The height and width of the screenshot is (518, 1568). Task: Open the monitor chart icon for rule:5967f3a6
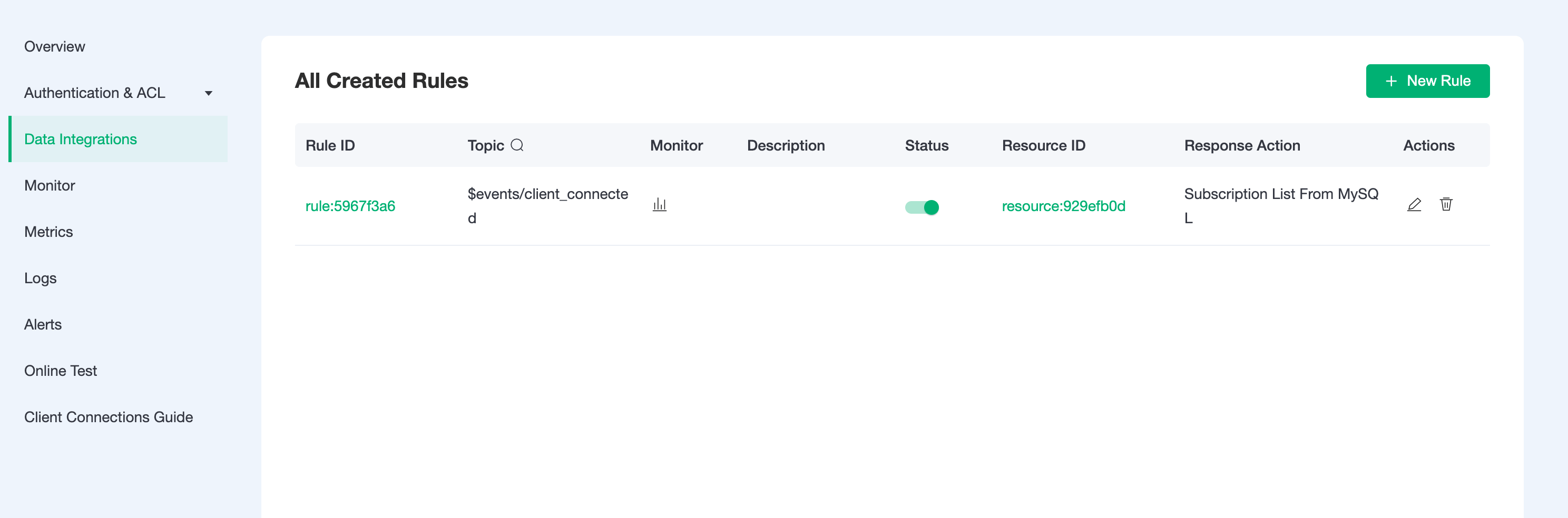[x=659, y=205]
